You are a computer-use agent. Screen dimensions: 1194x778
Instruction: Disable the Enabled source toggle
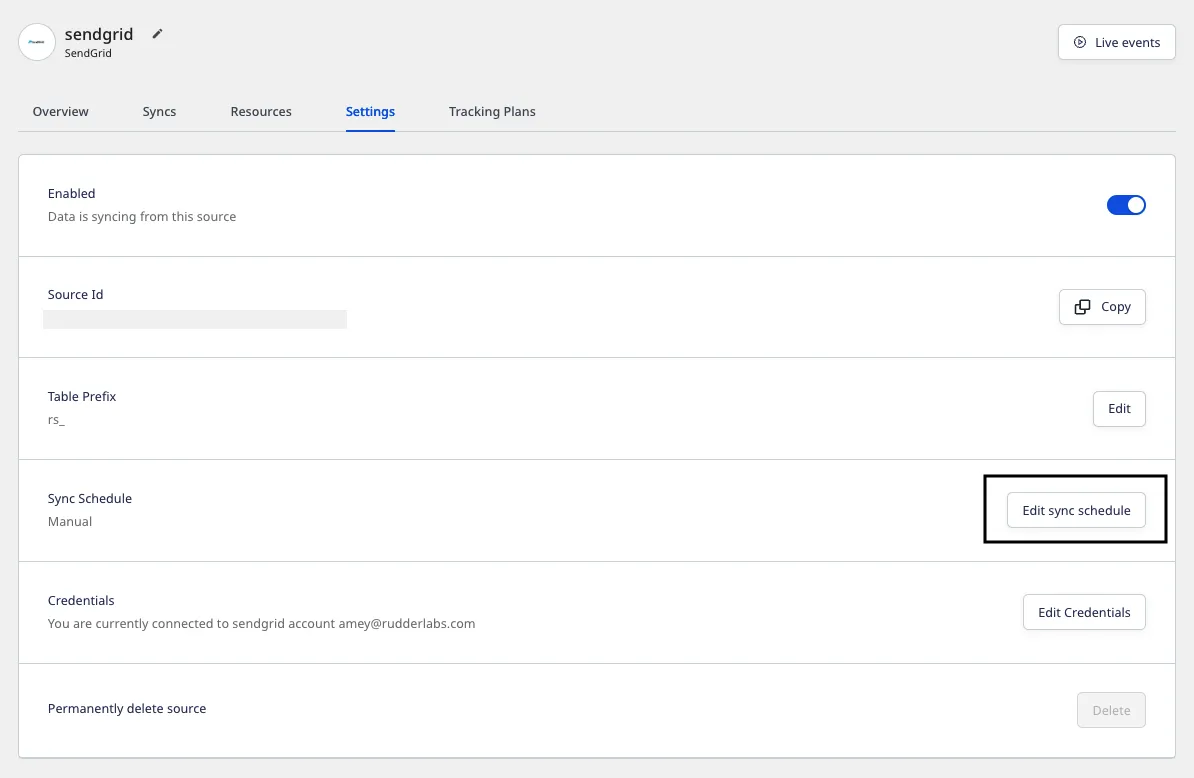point(1125,205)
